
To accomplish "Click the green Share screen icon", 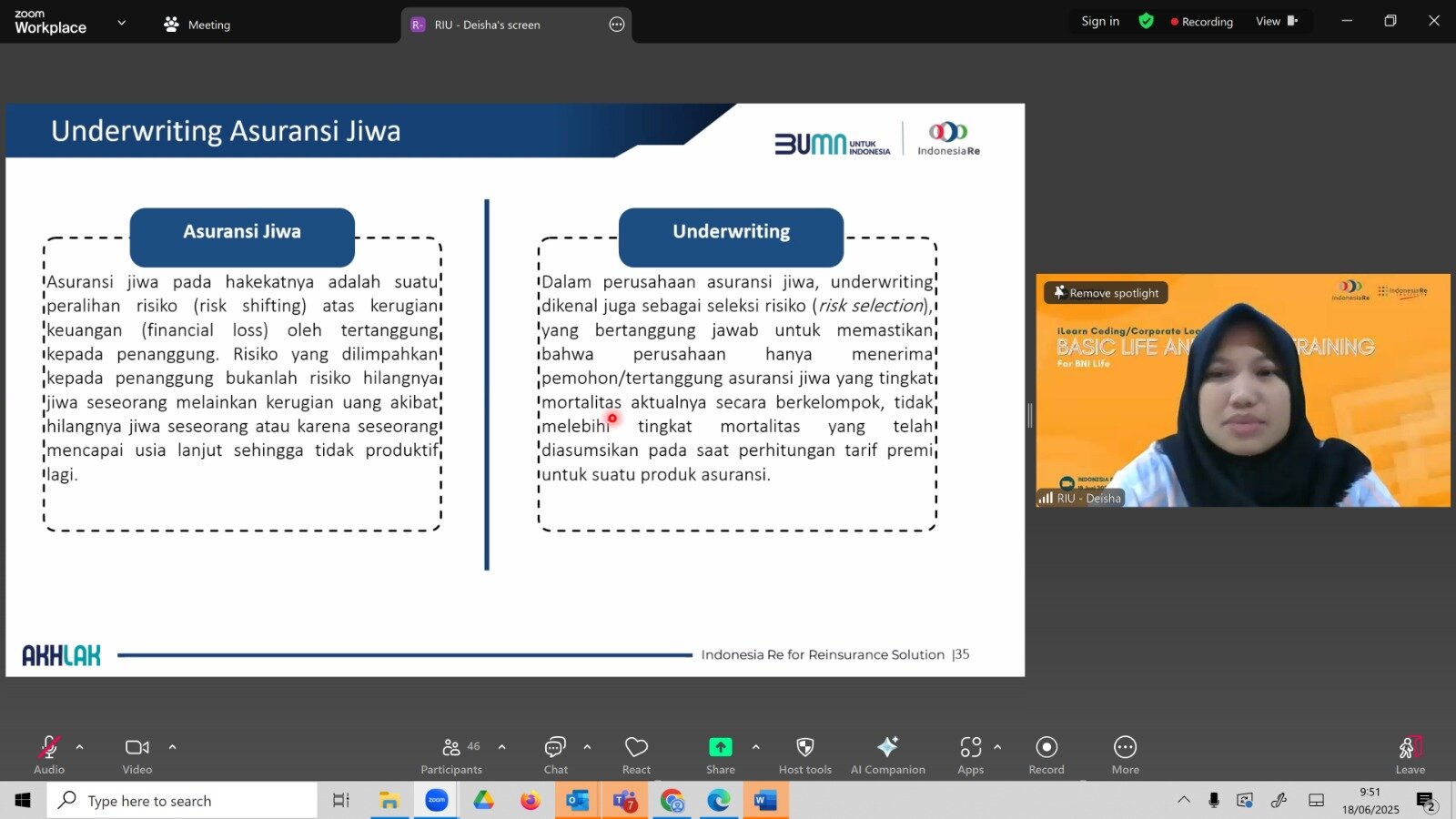I will click(x=720, y=747).
